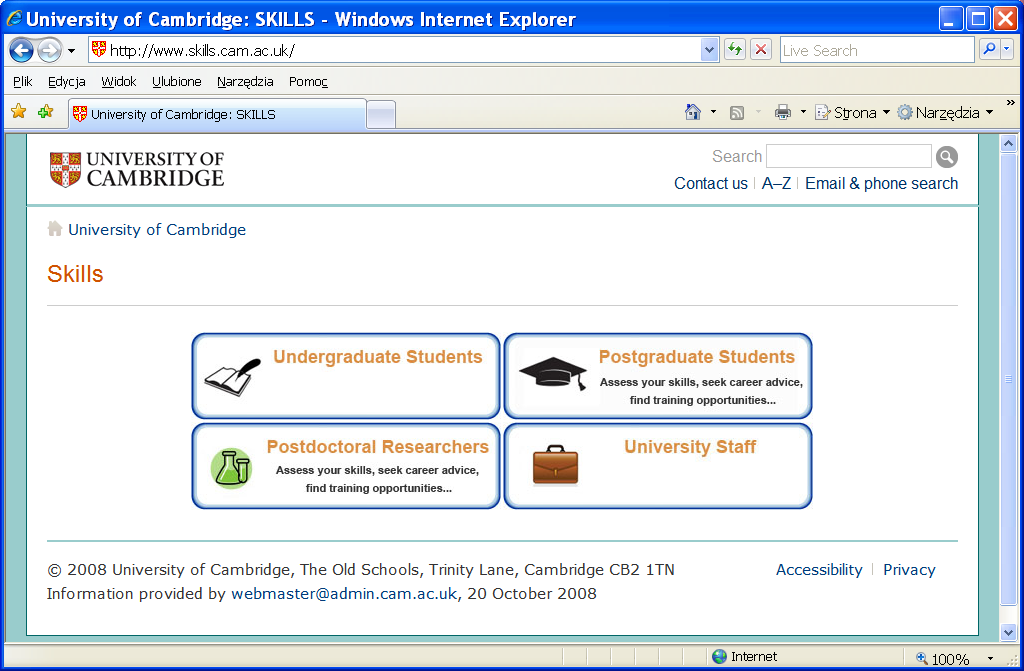Open the Privacy footer link
The width and height of the screenshot is (1024, 671).
pos(909,570)
